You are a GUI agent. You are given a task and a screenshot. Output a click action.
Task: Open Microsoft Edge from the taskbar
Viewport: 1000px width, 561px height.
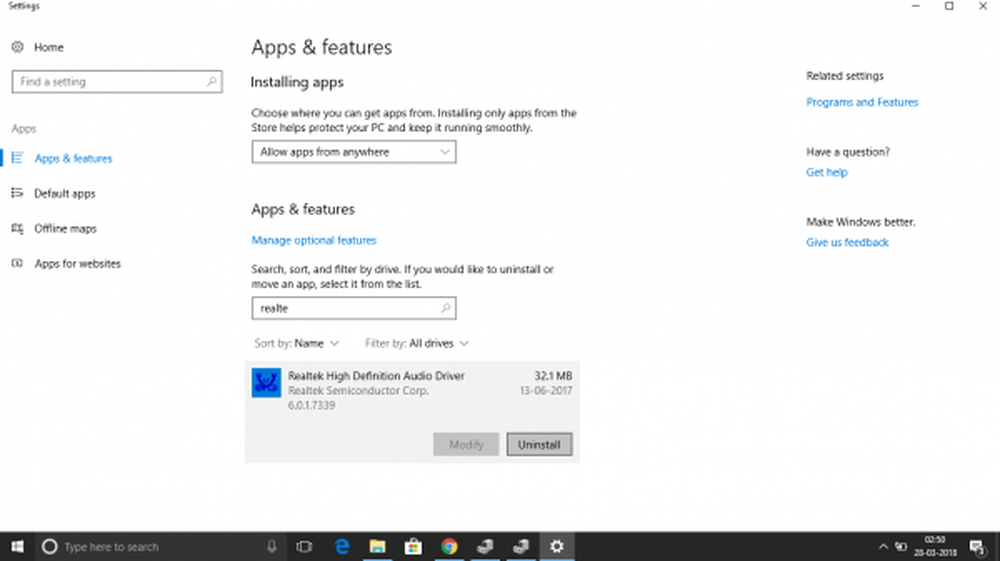pos(342,546)
